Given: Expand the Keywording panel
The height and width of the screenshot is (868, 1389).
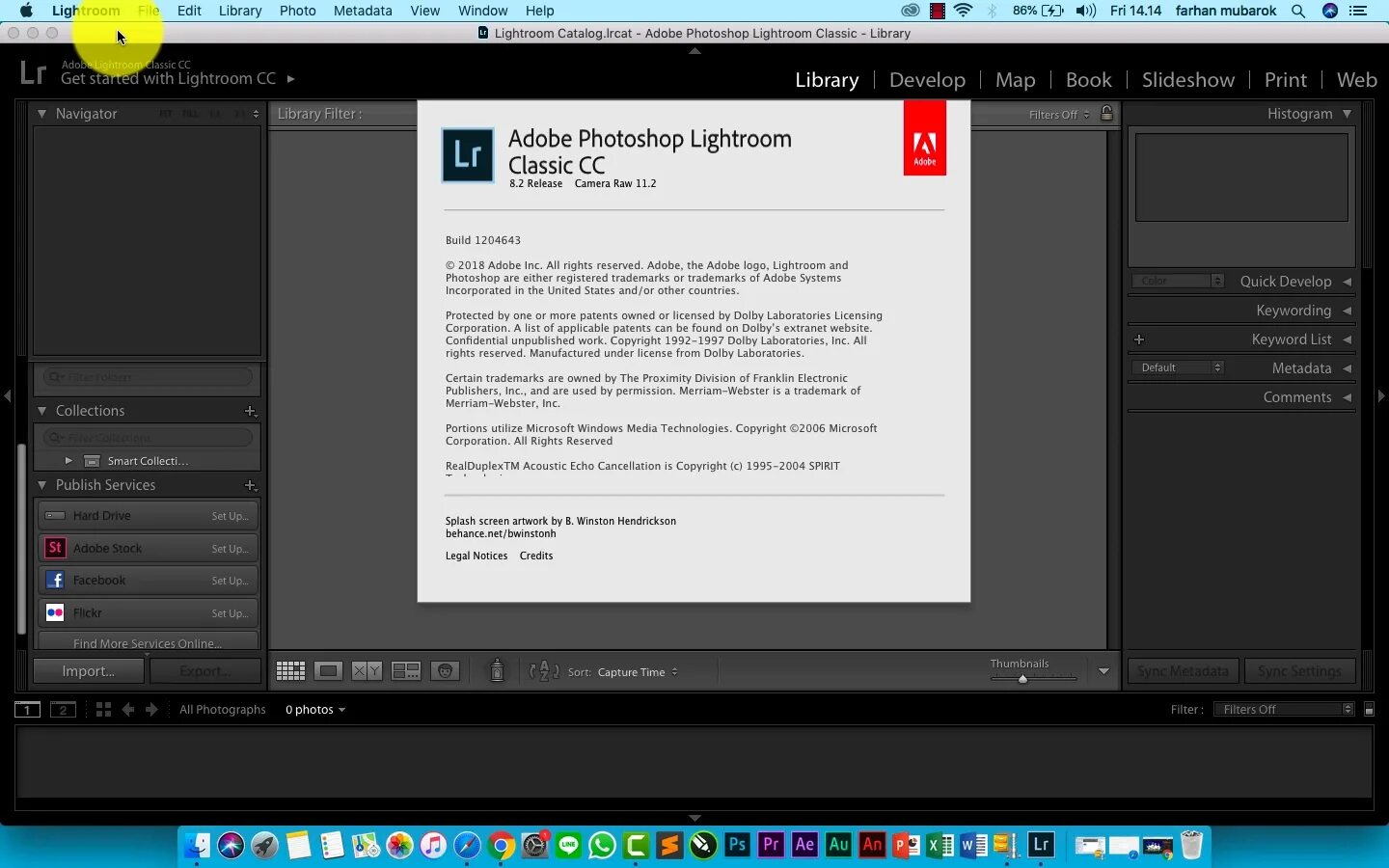Looking at the screenshot, I should [x=1348, y=311].
